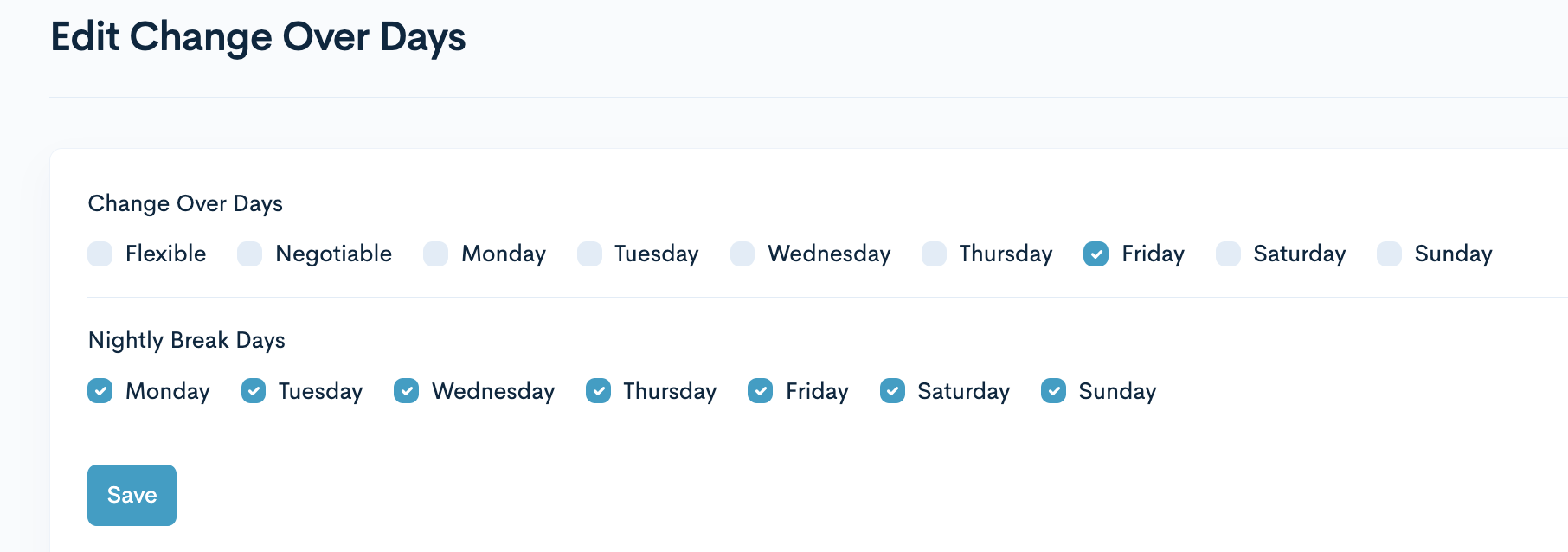The image size is (1568, 552).
Task: Uncheck Friday in Nightly Break Days
Action: pos(761,391)
